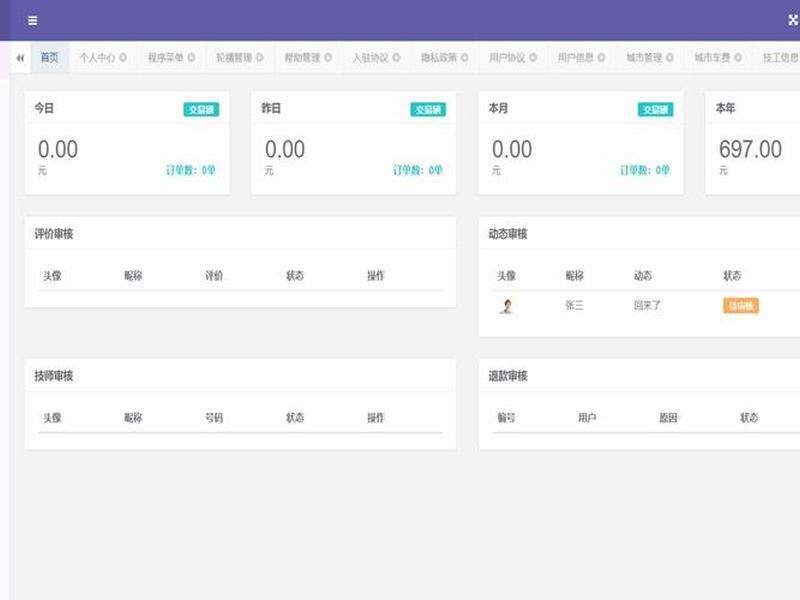800x600 pixels.
Task: Click the 回来了 post text
Action: pos(647,306)
